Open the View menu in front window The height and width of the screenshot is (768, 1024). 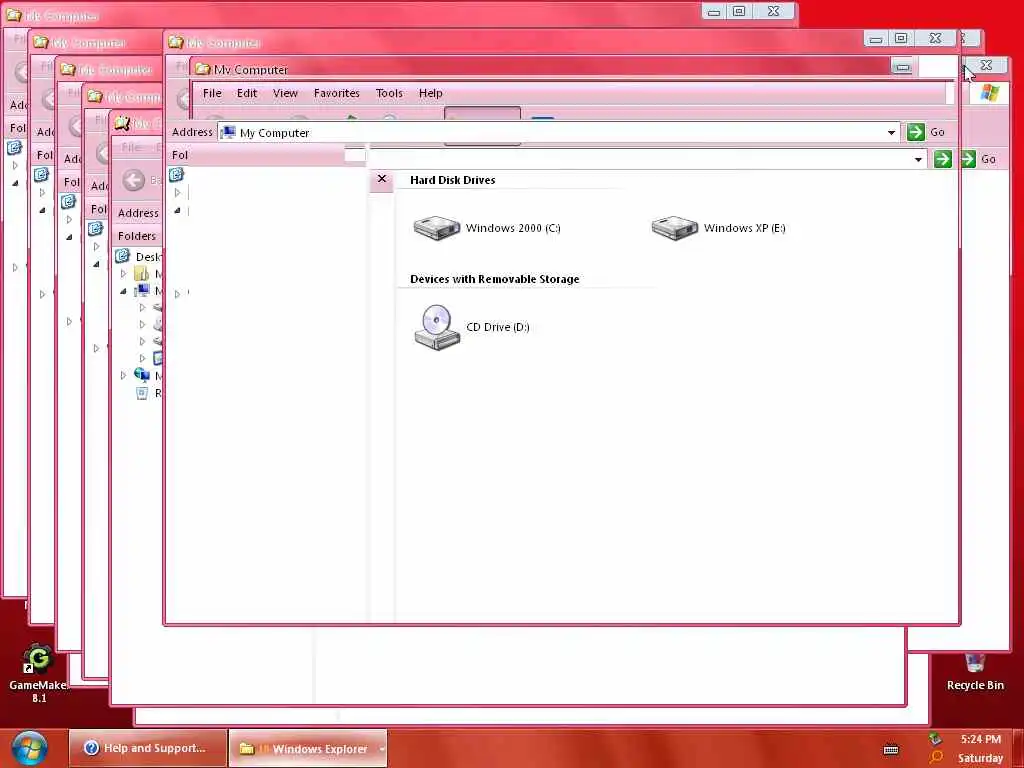tap(285, 93)
